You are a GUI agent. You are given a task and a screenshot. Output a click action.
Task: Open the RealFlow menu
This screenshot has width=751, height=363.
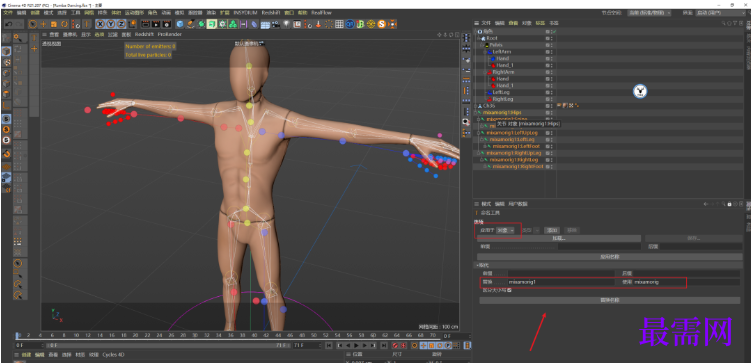point(321,12)
